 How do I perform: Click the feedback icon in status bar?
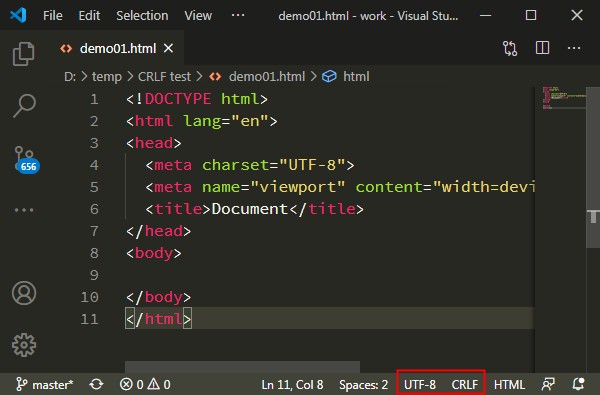click(x=548, y=384)
